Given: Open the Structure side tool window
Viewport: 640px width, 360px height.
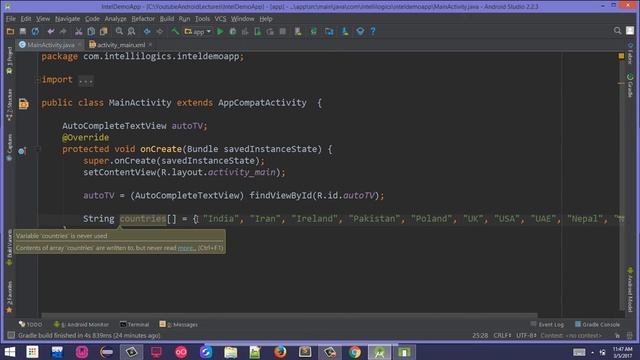Looking at the screenshot, I should point(9,104).
